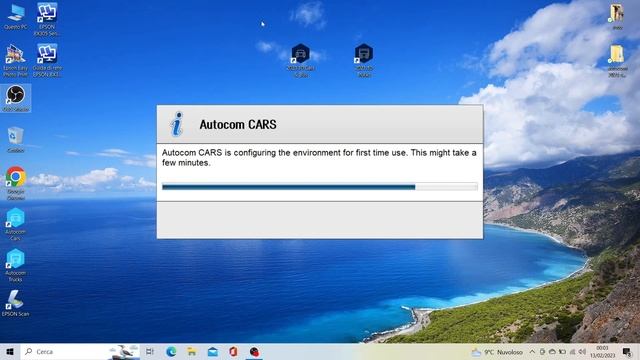This screenshot has width=640, height=360.
Task: Switch to the running app at the taskbar's end
Action: tap(254, 351)
